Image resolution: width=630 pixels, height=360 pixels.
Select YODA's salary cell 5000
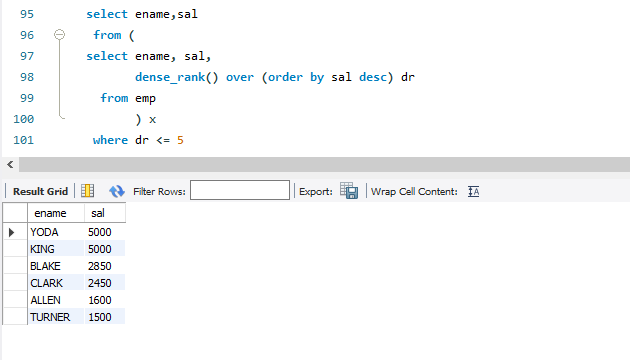(x=105, y=232)
